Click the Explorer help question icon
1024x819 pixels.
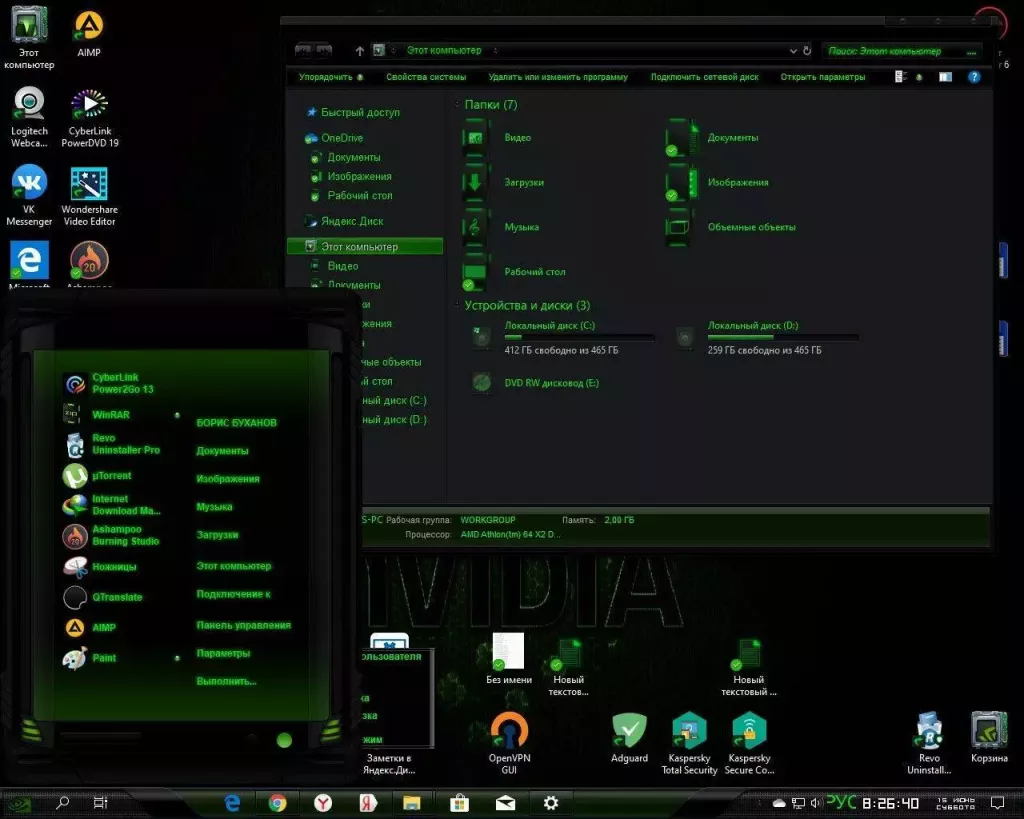coord(974,77)
